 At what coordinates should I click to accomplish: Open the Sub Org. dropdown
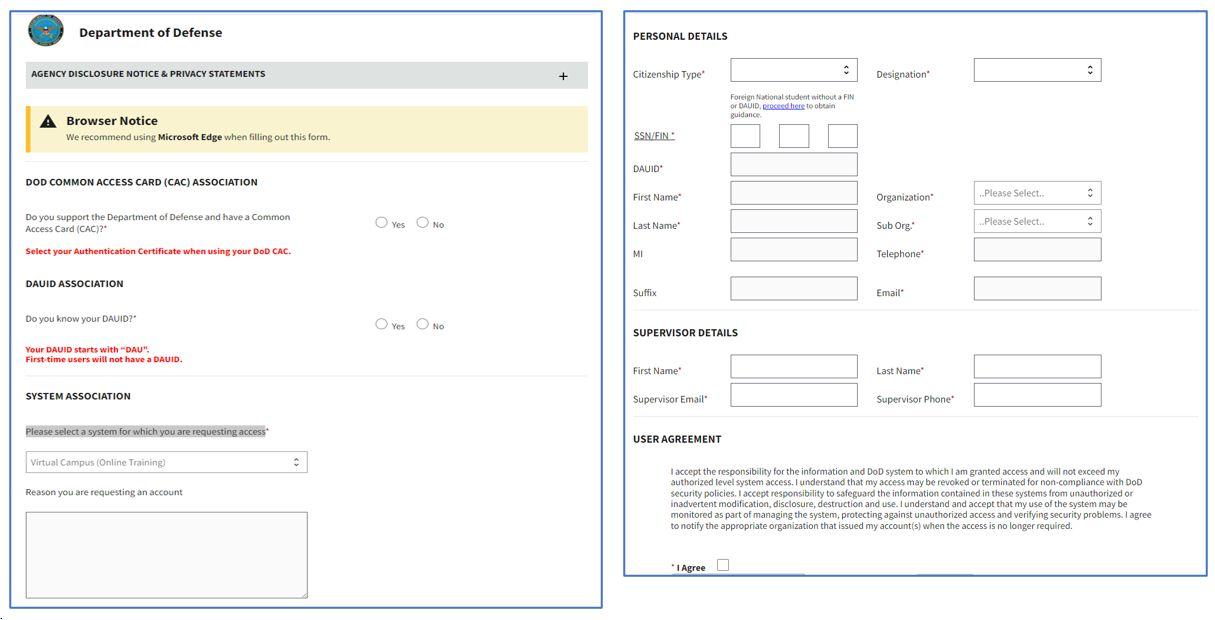[x=1037, y=221]
